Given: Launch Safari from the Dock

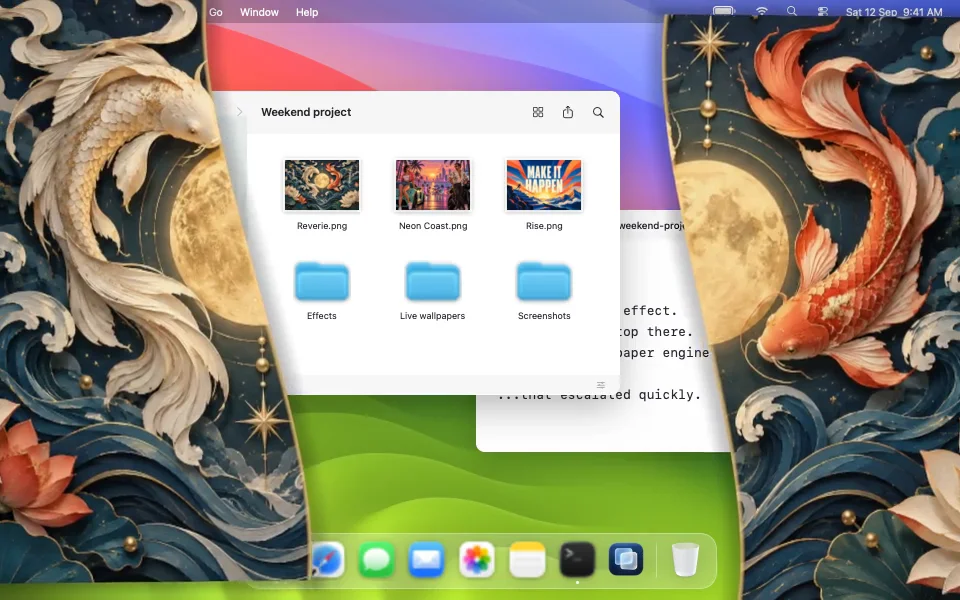Looking at the screenshot, I should (x=327, y=559).
